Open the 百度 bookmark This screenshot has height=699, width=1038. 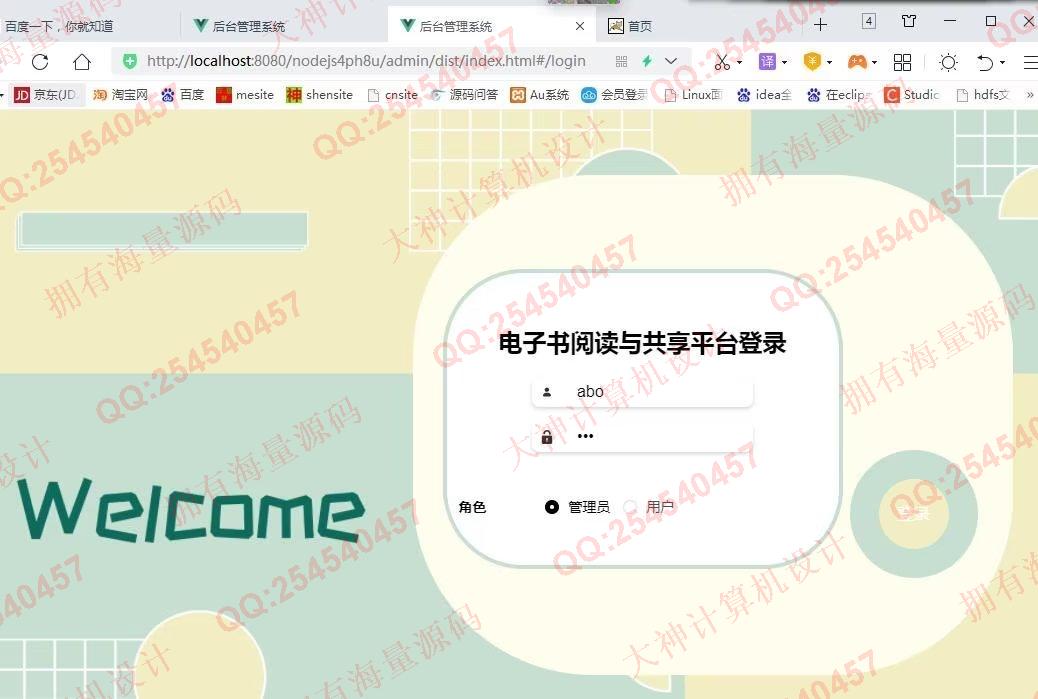[183, 95]
